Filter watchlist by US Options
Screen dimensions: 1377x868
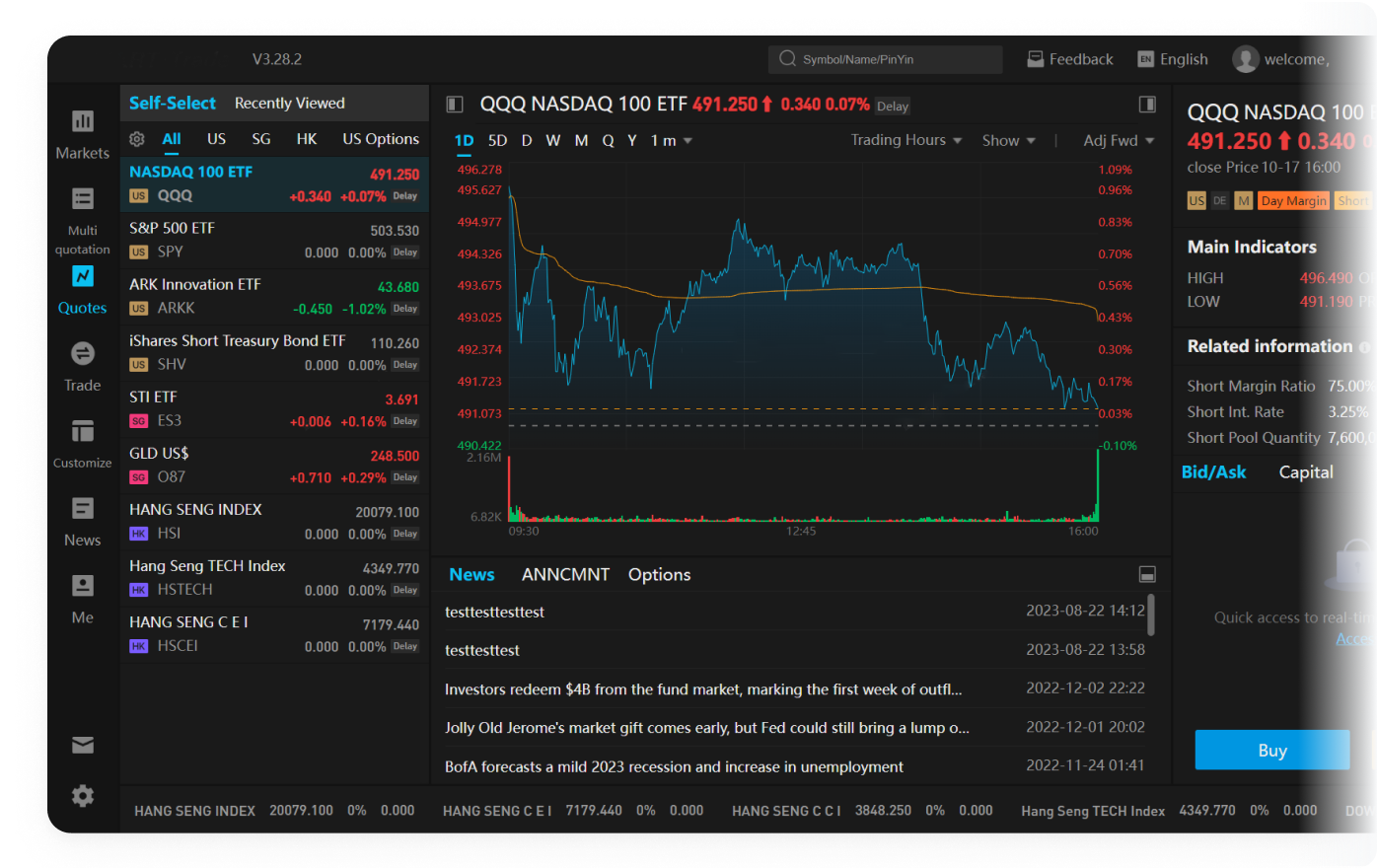(381, 139)
